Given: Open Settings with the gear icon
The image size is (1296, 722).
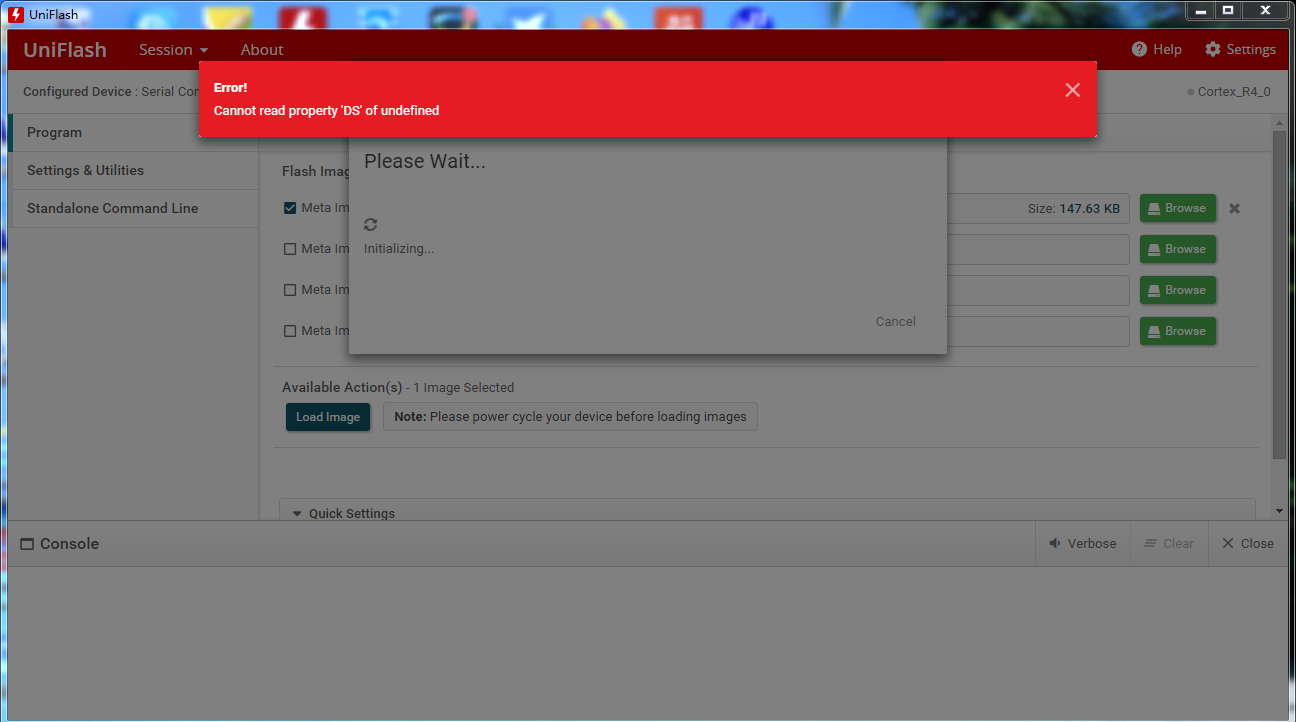Looking at the screenshot, I should (1240, 49).
